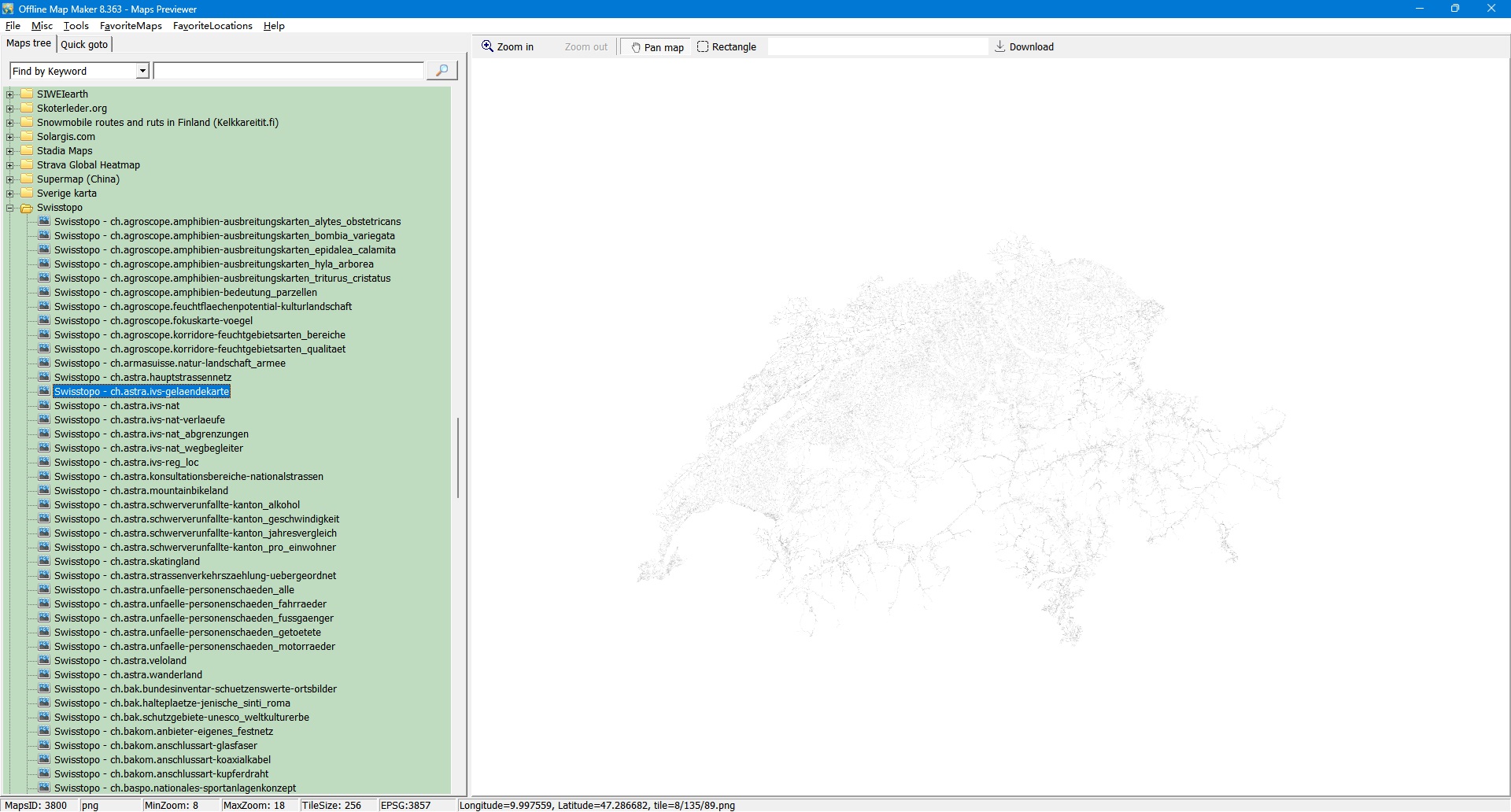Viewport: 1511px width, 812px height.
Task: Click the keyword search text field
Action: pos(288,72)
